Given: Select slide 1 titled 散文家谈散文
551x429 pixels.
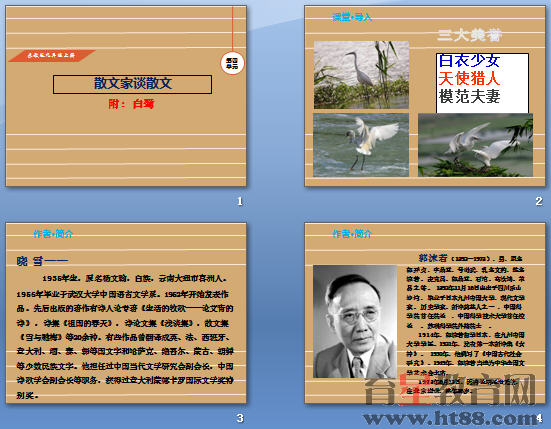Looking at the screenshot, I should 126,96.
